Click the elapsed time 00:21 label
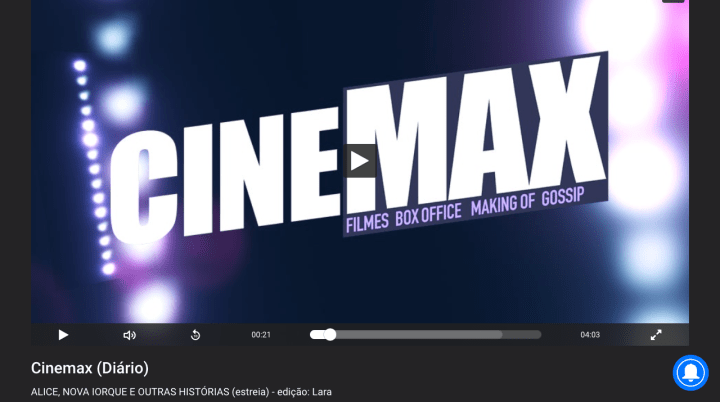 coord(261,335)
